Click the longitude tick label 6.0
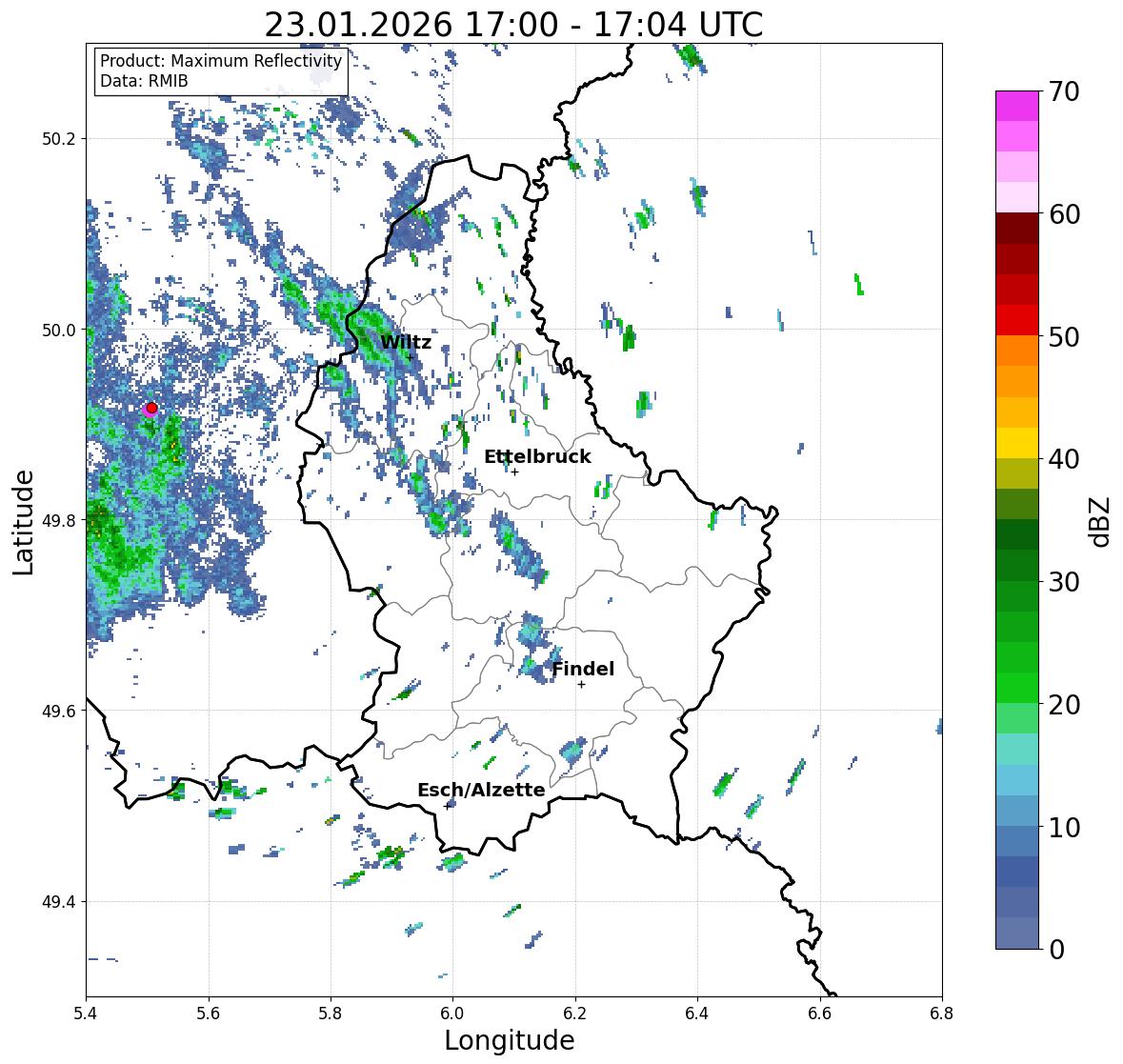The width and height of the screenshot is (1123, 1064). [x=452, y=1014]
